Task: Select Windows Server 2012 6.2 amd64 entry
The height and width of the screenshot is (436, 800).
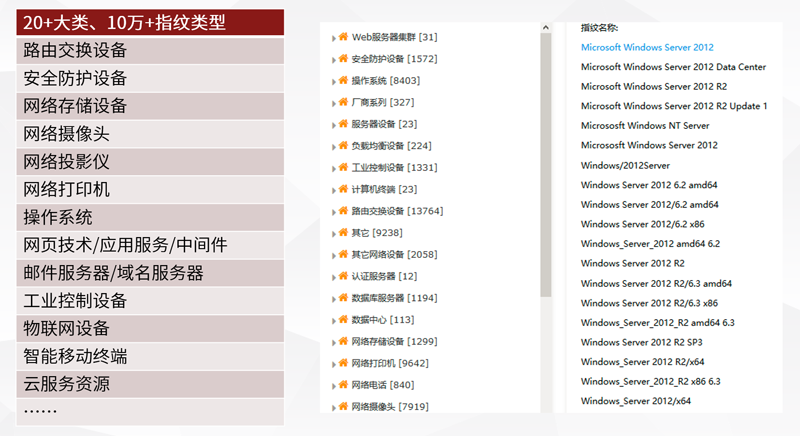Action: [x=648, y=185]
